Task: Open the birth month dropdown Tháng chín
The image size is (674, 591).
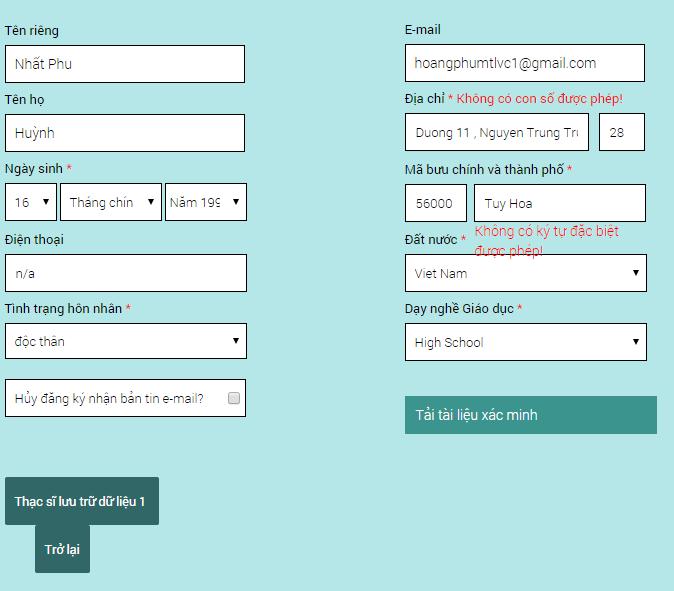Action: pos(111,202)
